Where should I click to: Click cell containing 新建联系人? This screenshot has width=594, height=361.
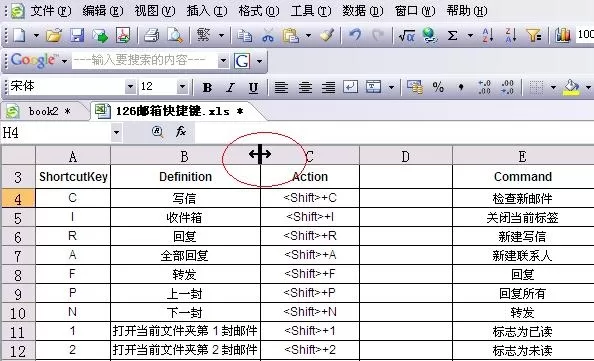(x=523, y=255)
